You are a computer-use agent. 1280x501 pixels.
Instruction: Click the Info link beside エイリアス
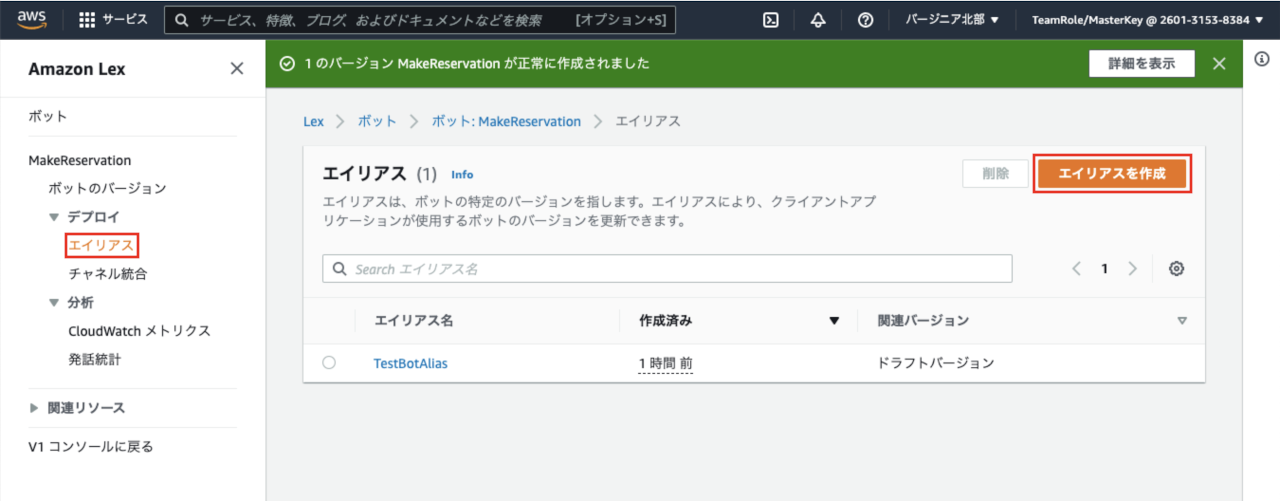(462, 174)
